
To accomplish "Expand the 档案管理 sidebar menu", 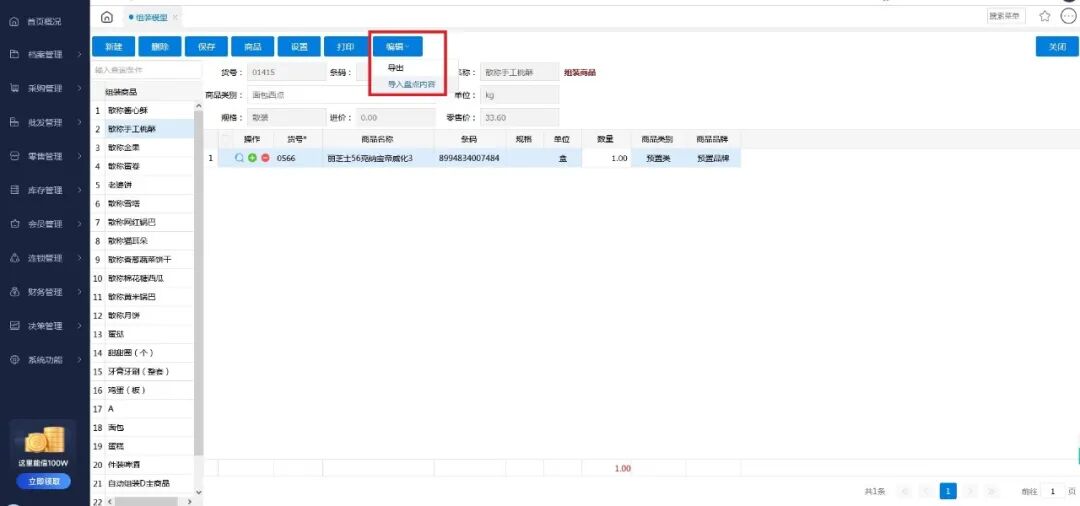I will click(x=44, y=54).
